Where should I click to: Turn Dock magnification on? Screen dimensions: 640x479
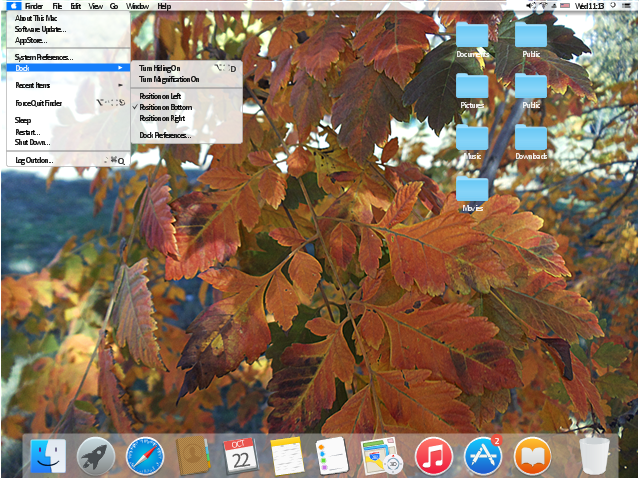tap(169, 79)
